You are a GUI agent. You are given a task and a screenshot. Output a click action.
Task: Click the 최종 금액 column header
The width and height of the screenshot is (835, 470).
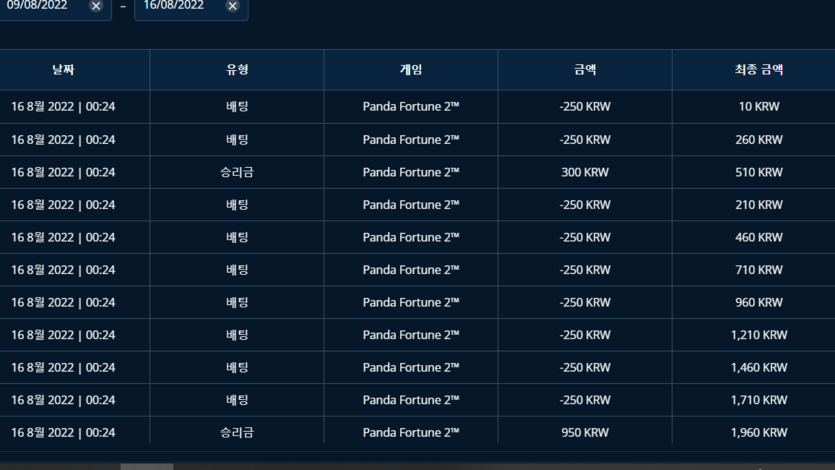tap(759, 70)
